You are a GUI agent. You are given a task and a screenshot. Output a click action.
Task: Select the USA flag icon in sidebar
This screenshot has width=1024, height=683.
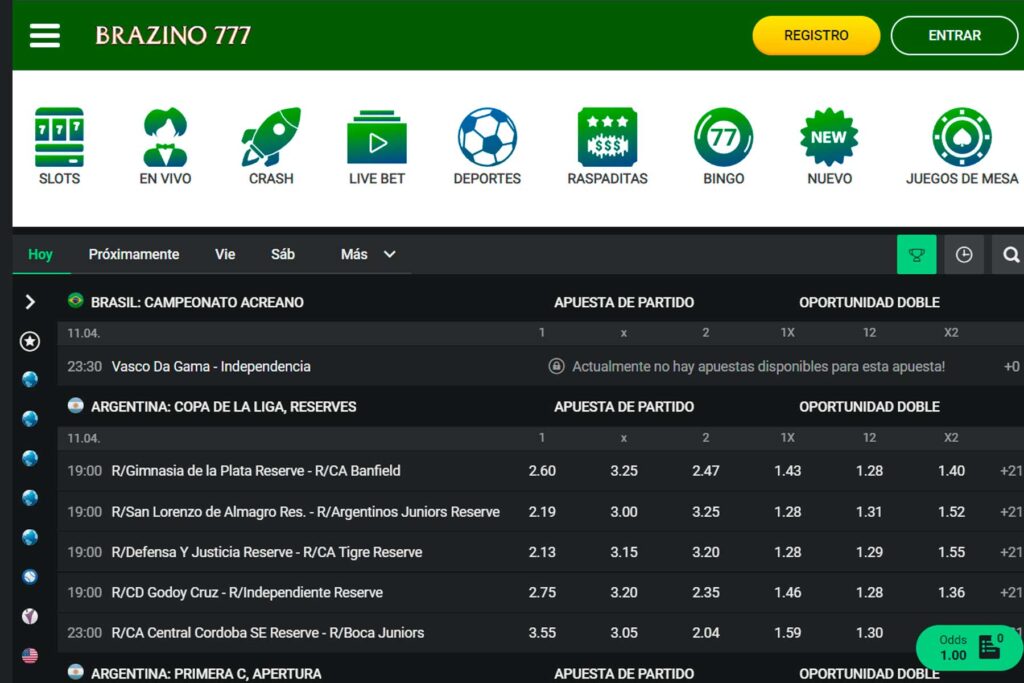[x=29, y=656]
